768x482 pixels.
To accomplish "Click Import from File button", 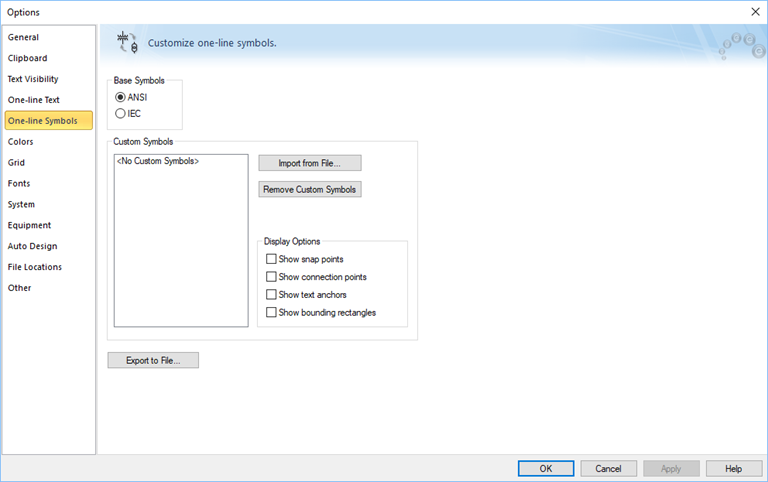I will (x=309, y=163).
